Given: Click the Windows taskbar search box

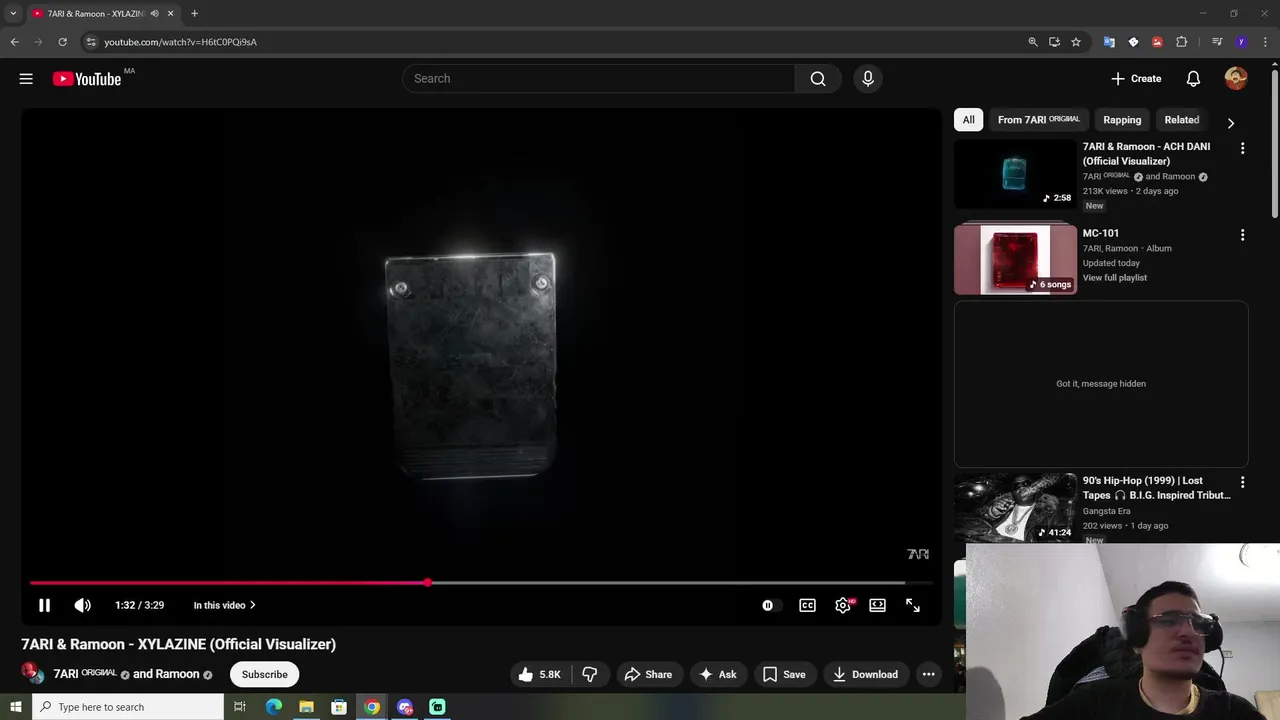Looking at the screenshot, I should pyautogui.click(x=128, y=707).
